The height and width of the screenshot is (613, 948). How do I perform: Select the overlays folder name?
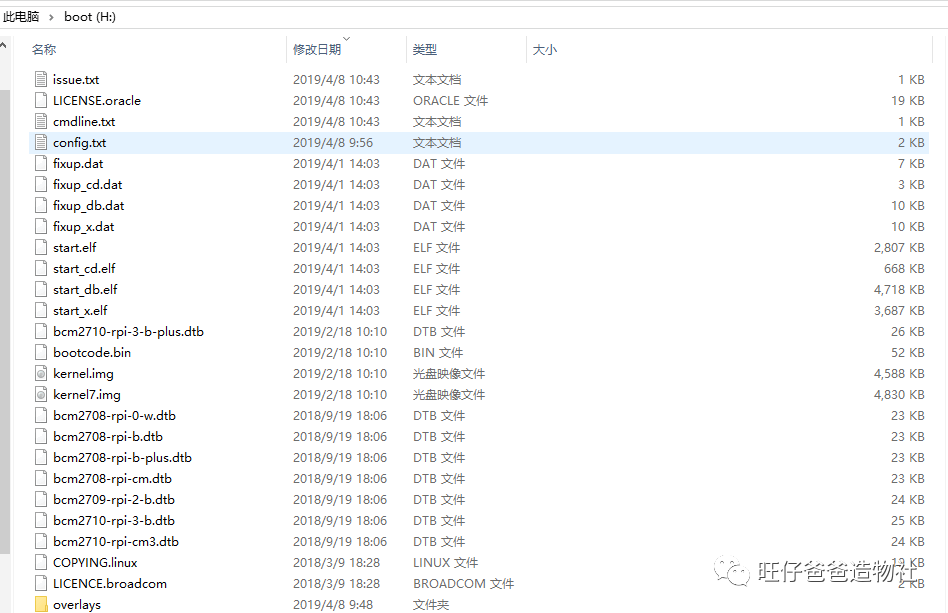point(77,605)
